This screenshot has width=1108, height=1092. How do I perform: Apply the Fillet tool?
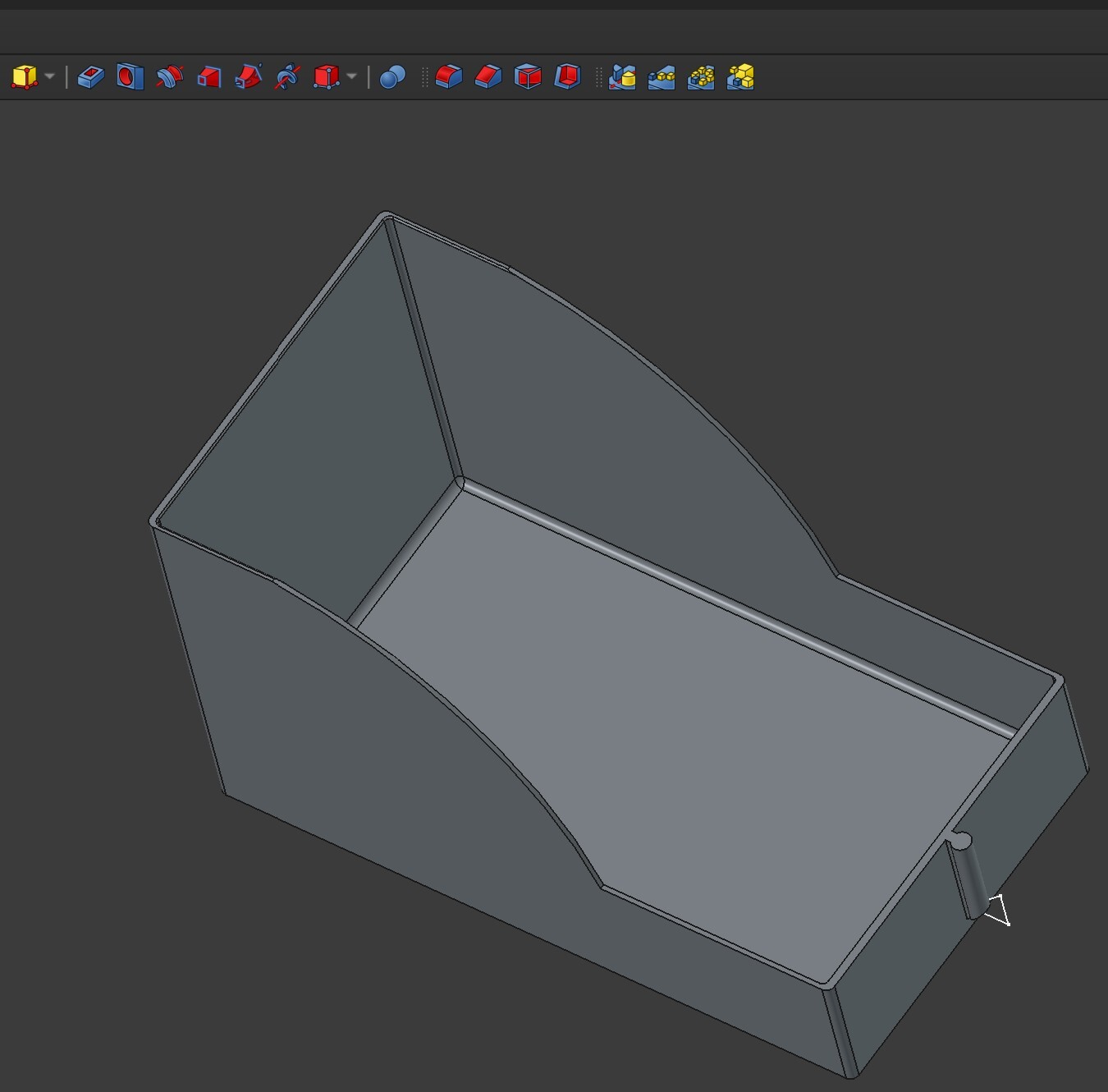[x=448, y=77]
